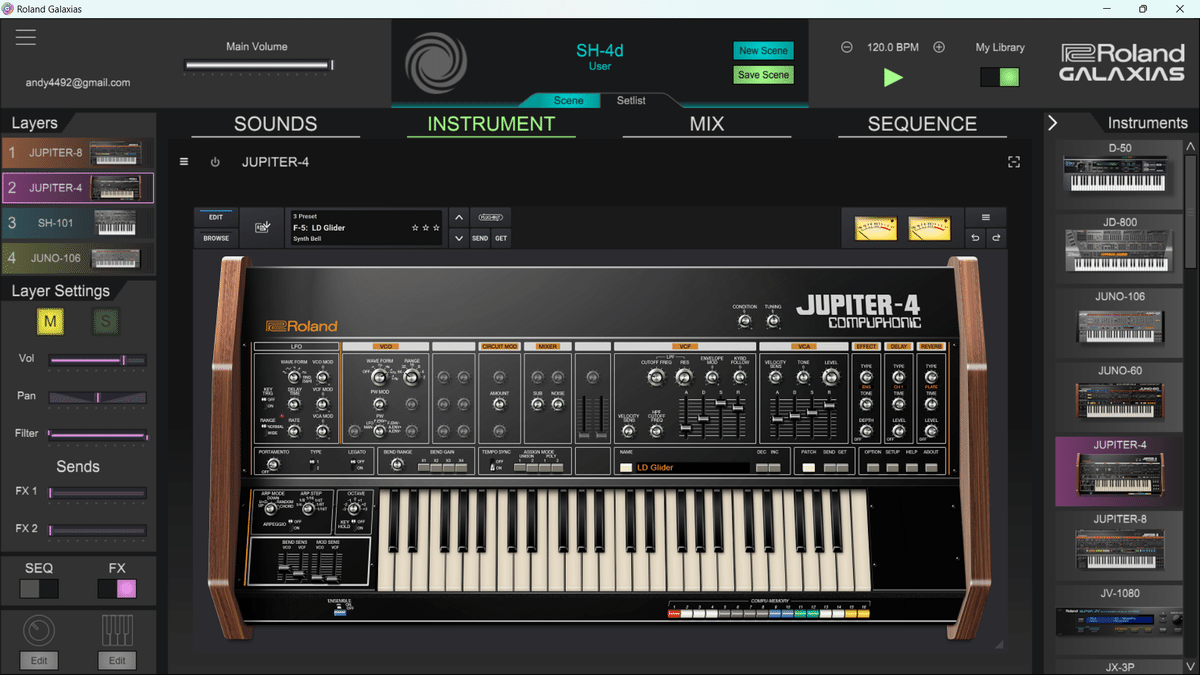The height and width of the screenshot is (675, 1200).
Task: Toggle the My Library switch
Action: tap(999, 77)
